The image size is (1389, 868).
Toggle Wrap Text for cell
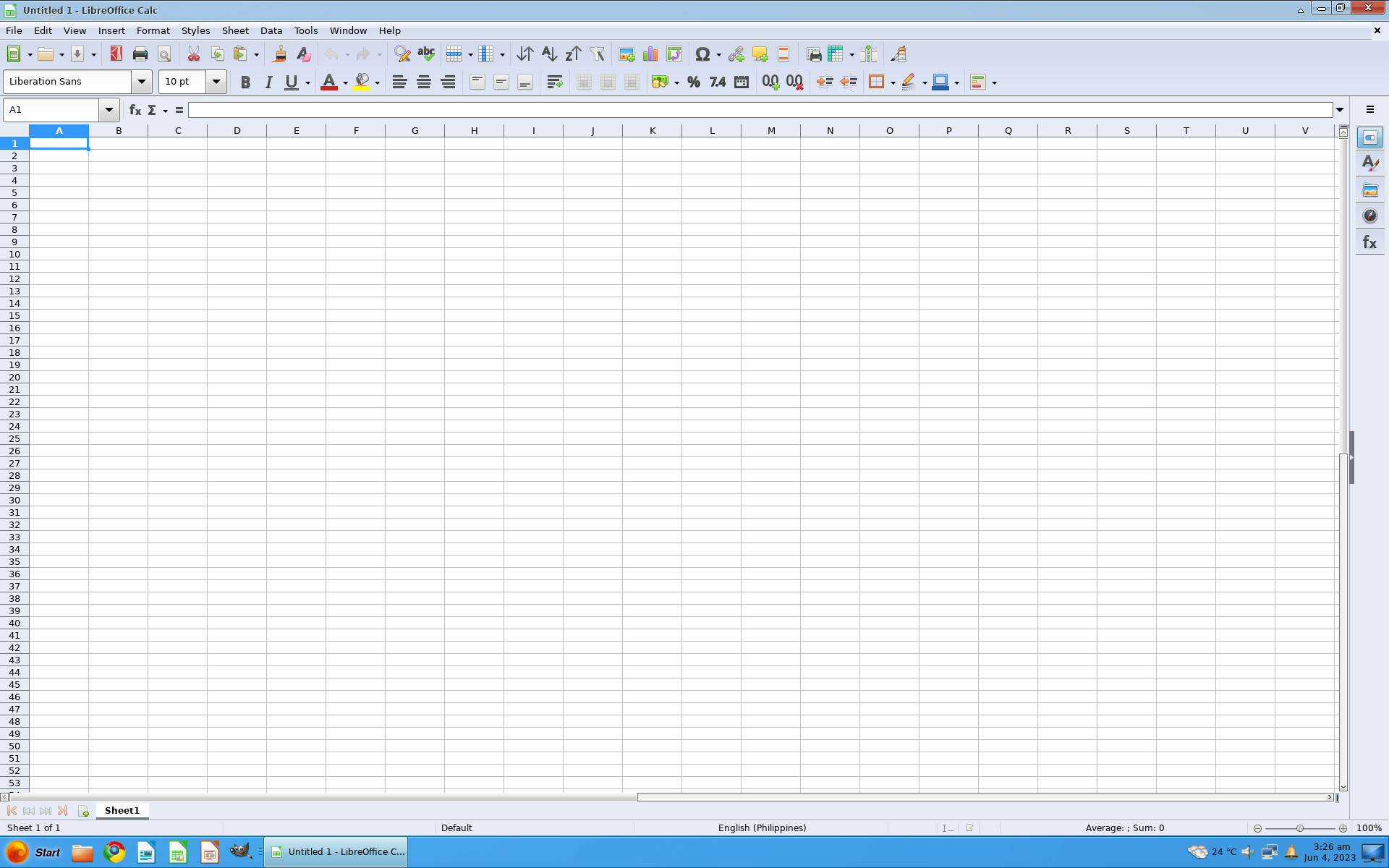click(555, 82)
